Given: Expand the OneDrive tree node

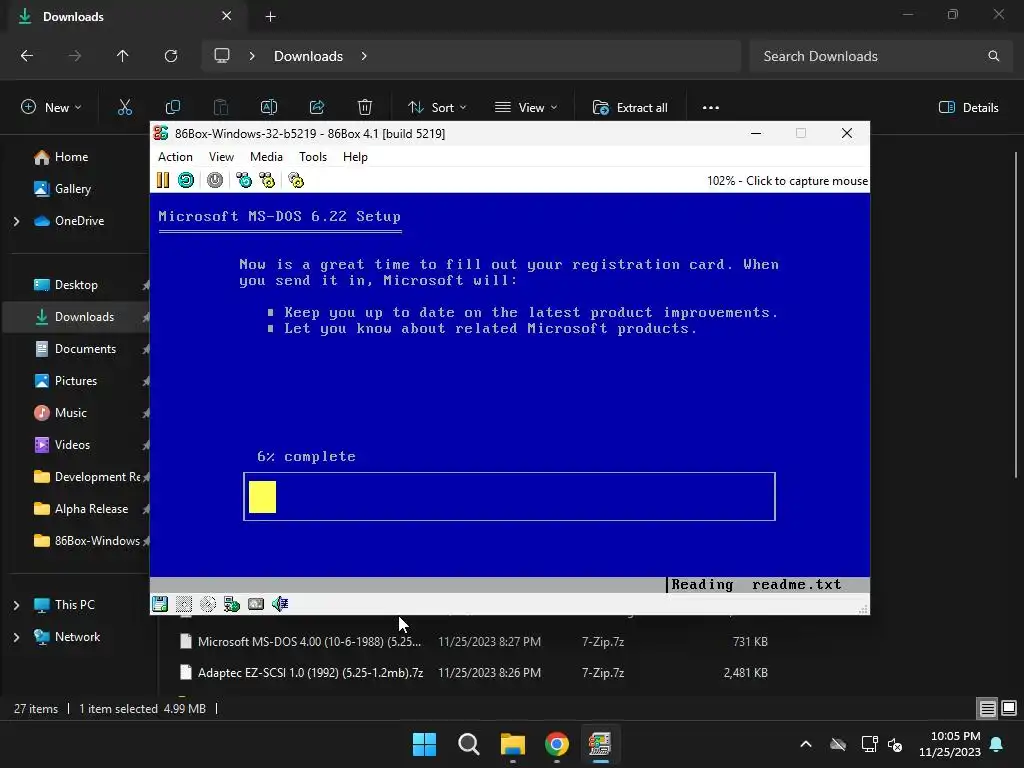Looking at the screenshot, I should click(x=16, y=221).
